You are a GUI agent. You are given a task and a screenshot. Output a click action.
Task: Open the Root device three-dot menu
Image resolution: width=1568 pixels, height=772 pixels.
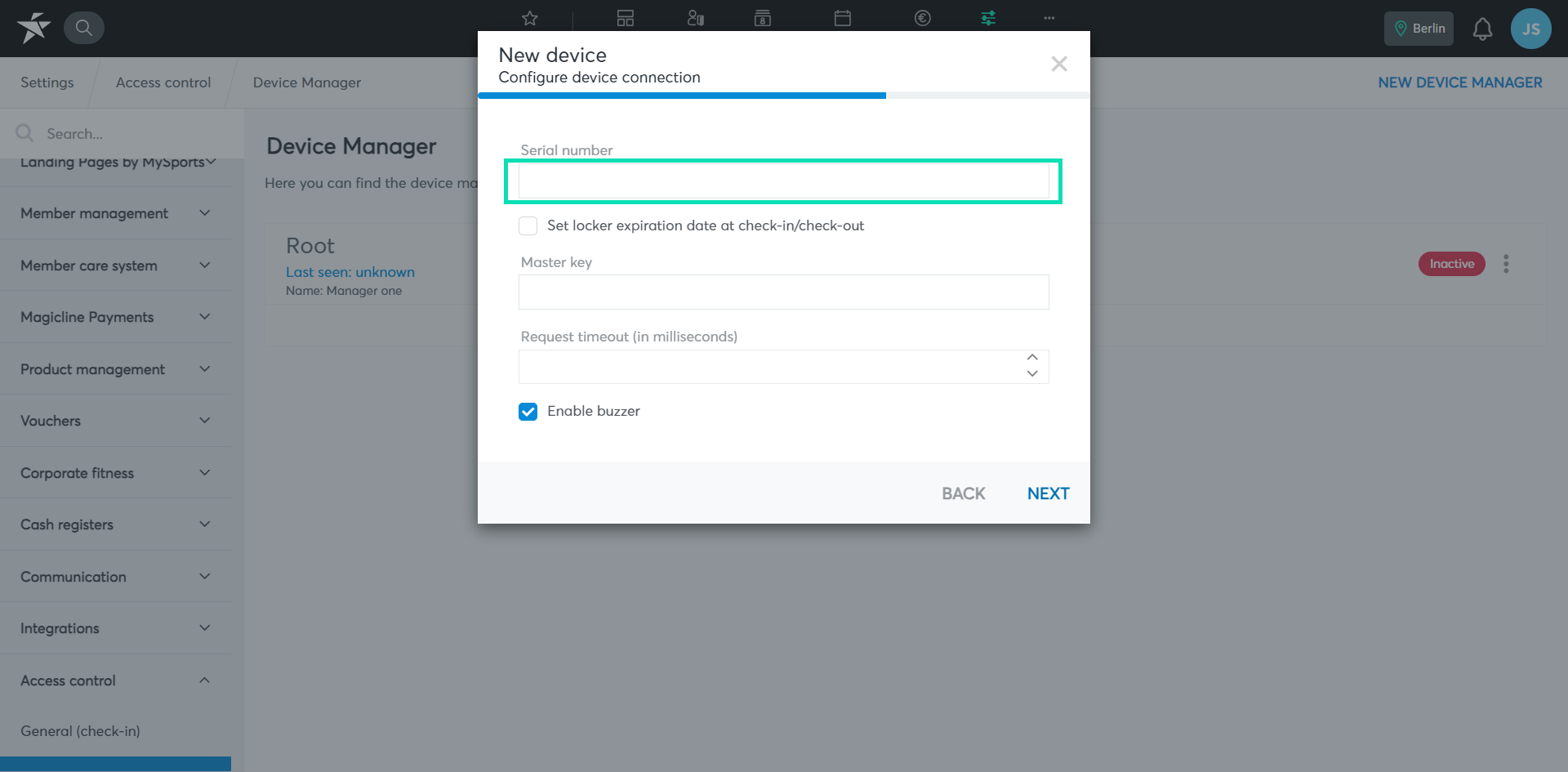1506,264
